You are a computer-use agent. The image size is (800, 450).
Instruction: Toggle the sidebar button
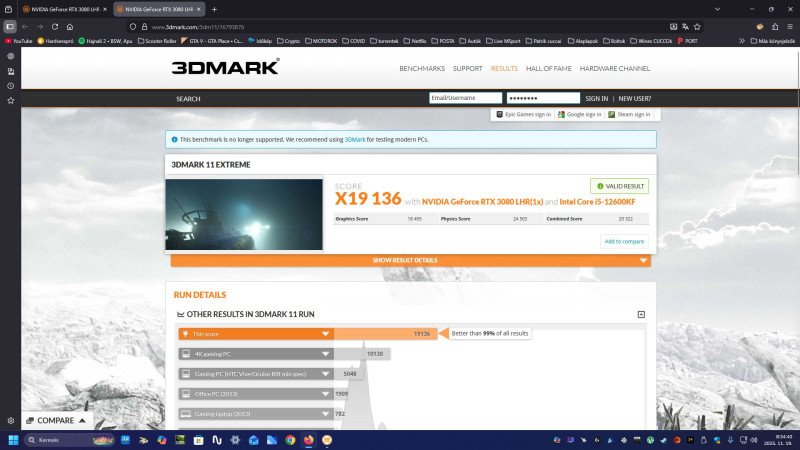(10, 27)
